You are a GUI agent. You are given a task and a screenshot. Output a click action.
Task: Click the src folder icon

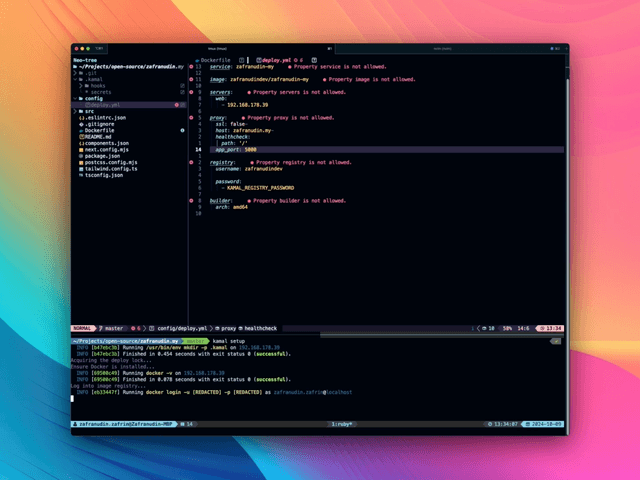81,111
